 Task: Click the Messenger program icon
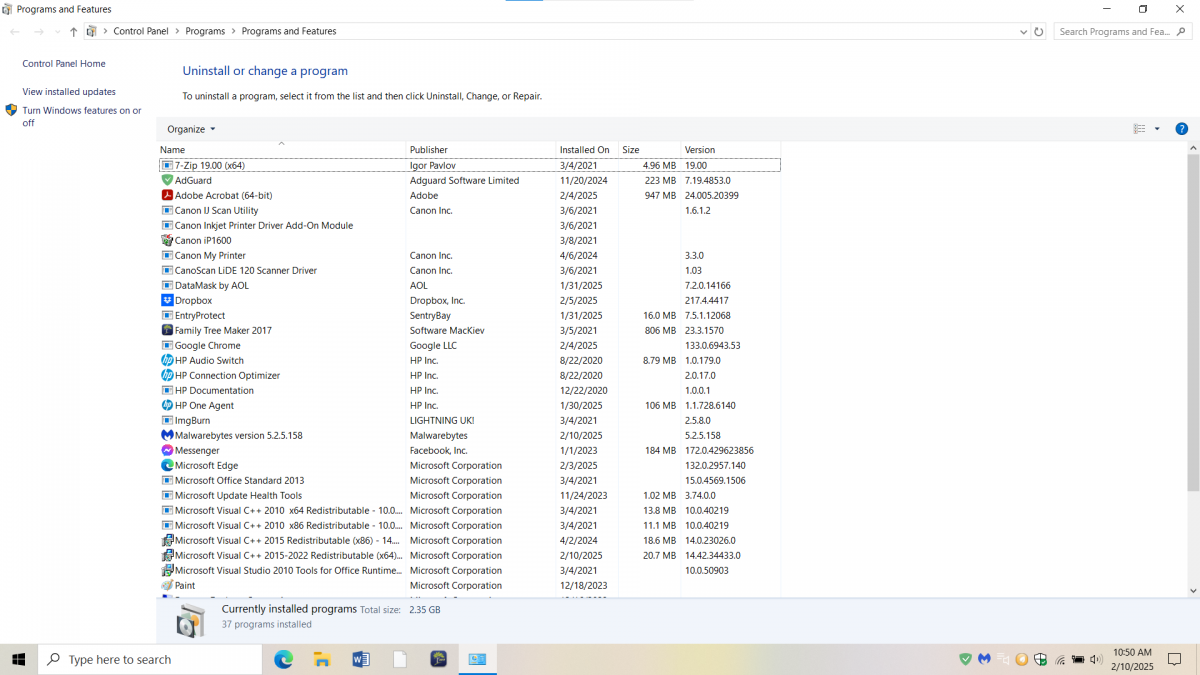click(x=167, y=450)
